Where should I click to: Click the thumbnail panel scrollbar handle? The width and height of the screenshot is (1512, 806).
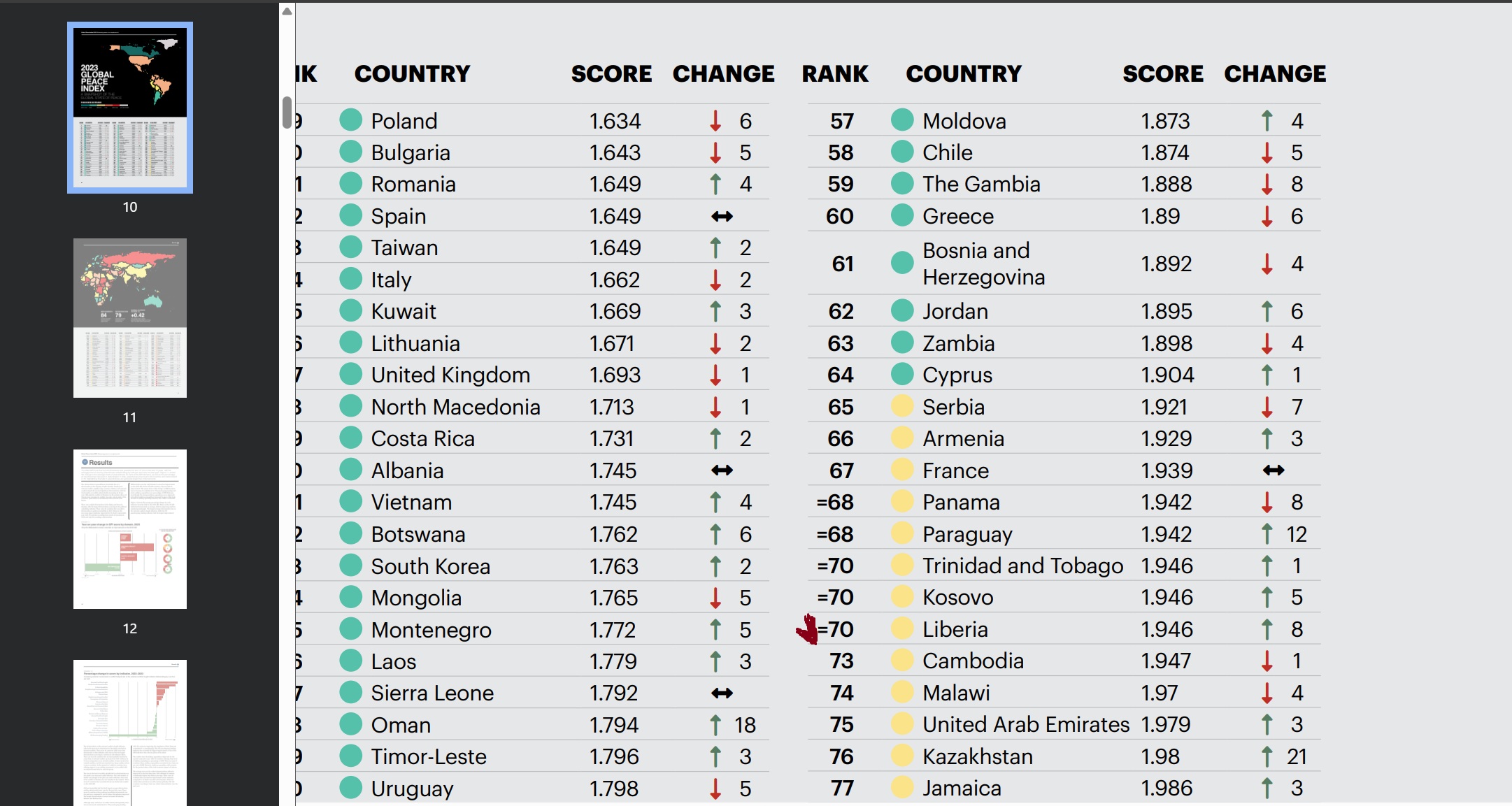point(287,113)
